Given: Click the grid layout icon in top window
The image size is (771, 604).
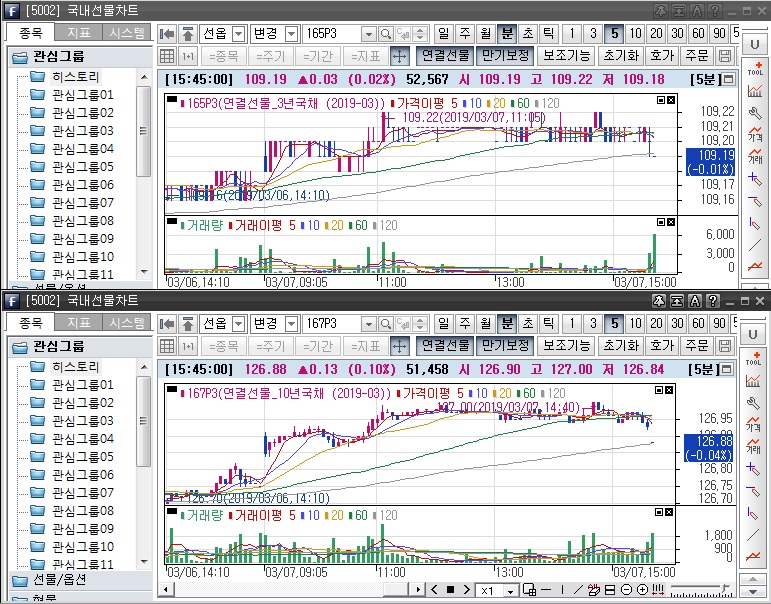Looking at the screenshot, I should click(168, 55).
